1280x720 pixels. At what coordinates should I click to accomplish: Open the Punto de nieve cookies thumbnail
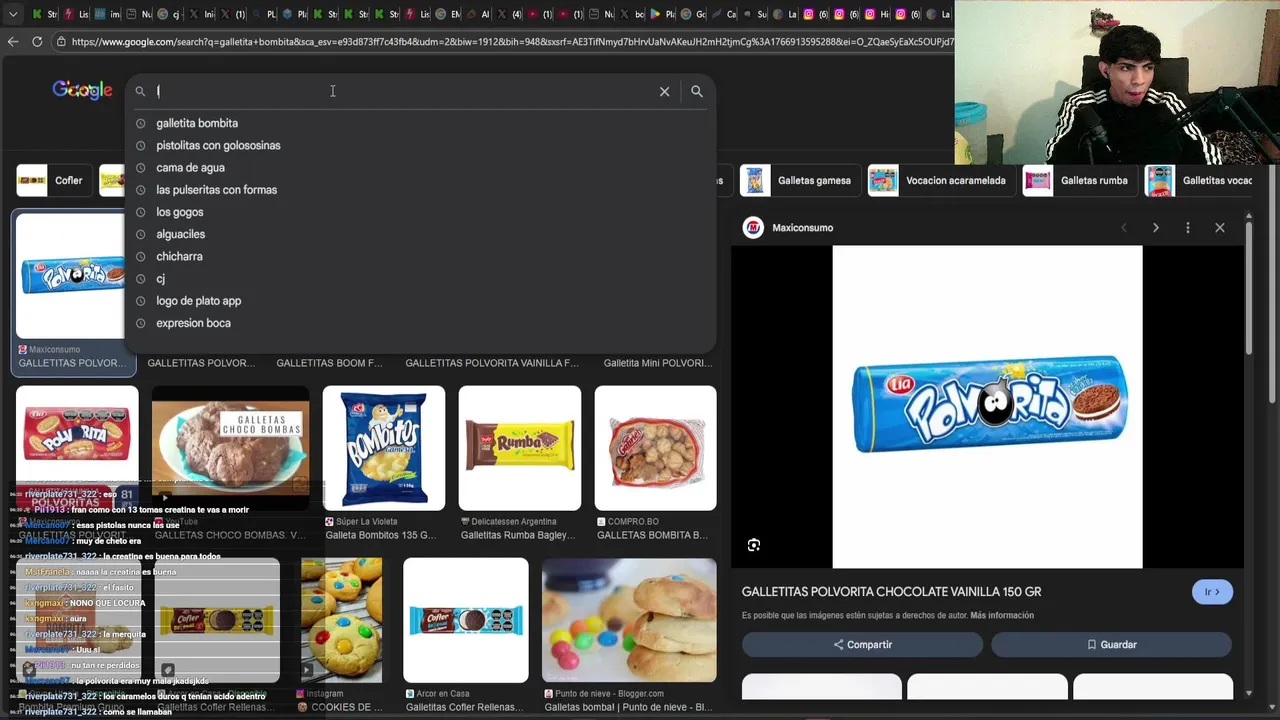click(x=629, y=620)
